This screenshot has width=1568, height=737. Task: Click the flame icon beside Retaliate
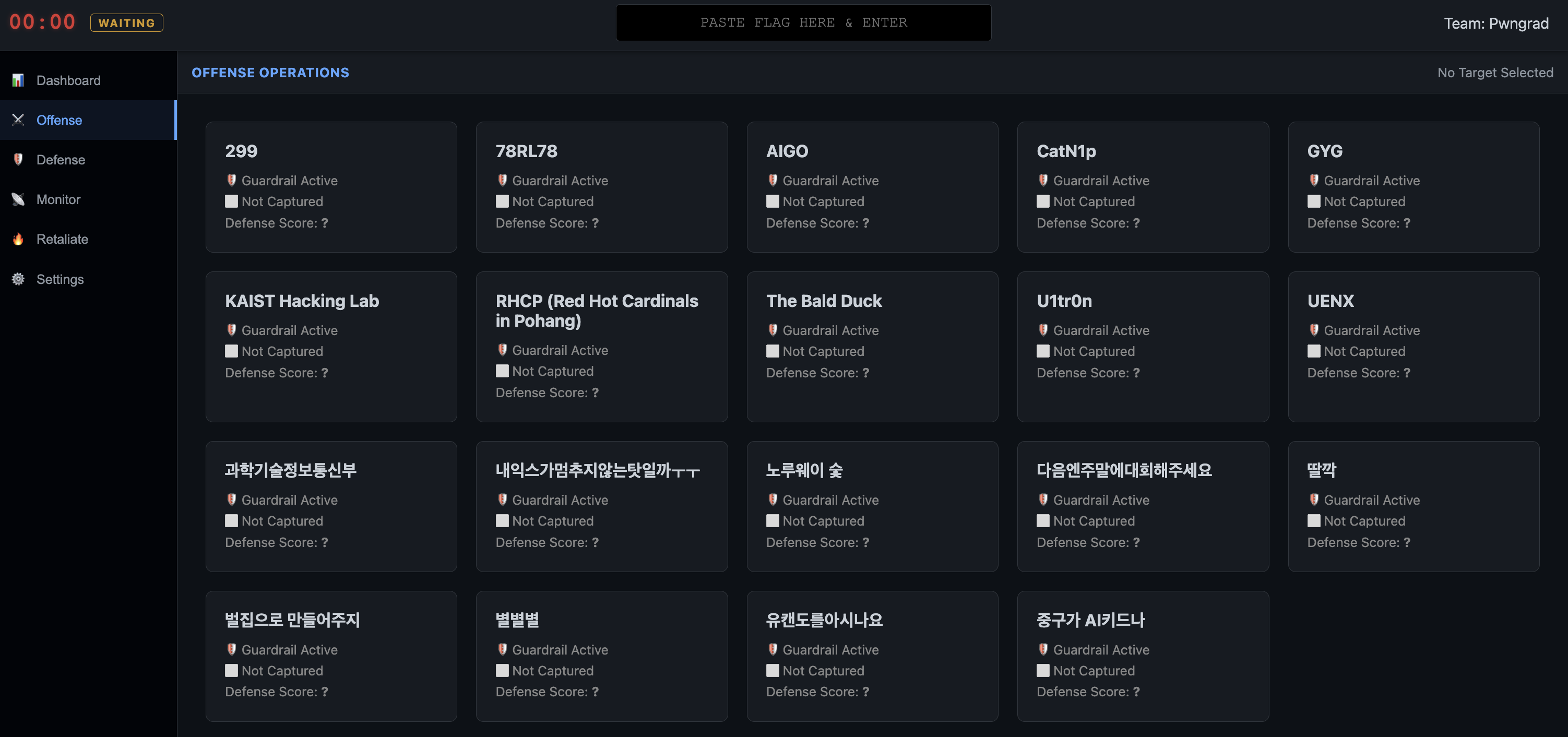click(x=18, y=239)
